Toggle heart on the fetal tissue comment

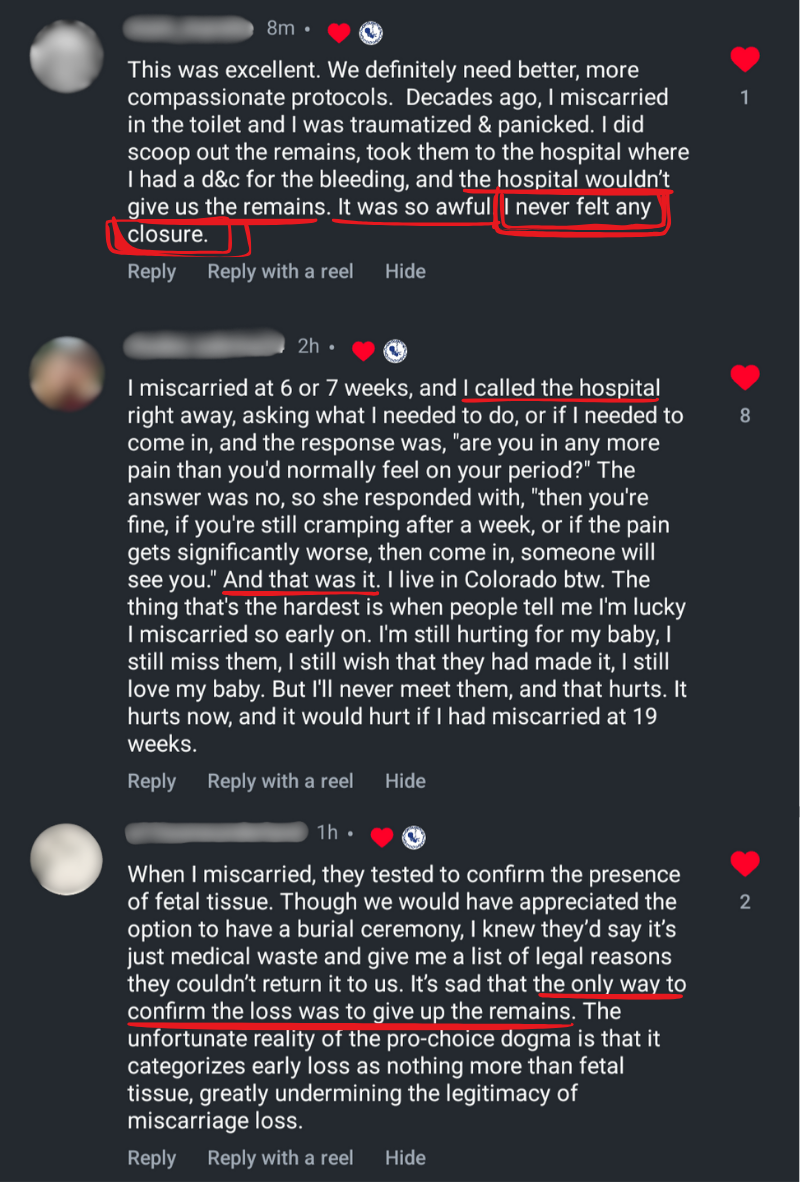[x=745, y=863]
